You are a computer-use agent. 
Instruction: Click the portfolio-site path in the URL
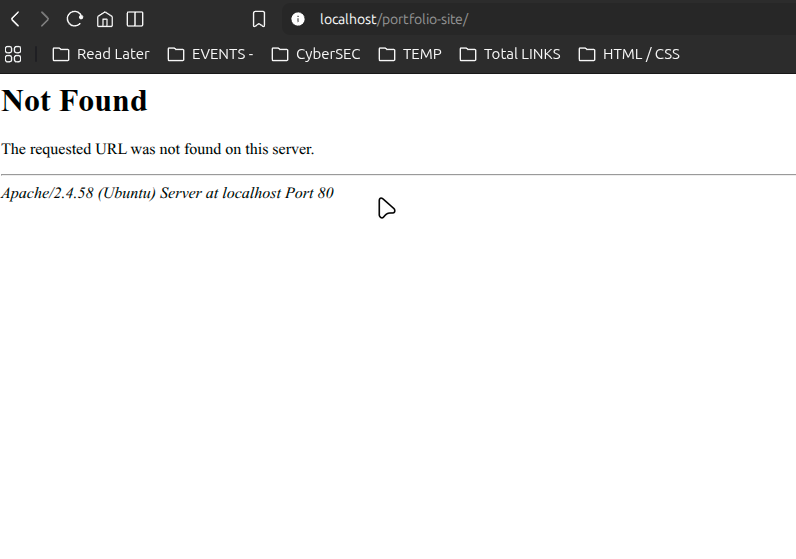coord(423,19)
